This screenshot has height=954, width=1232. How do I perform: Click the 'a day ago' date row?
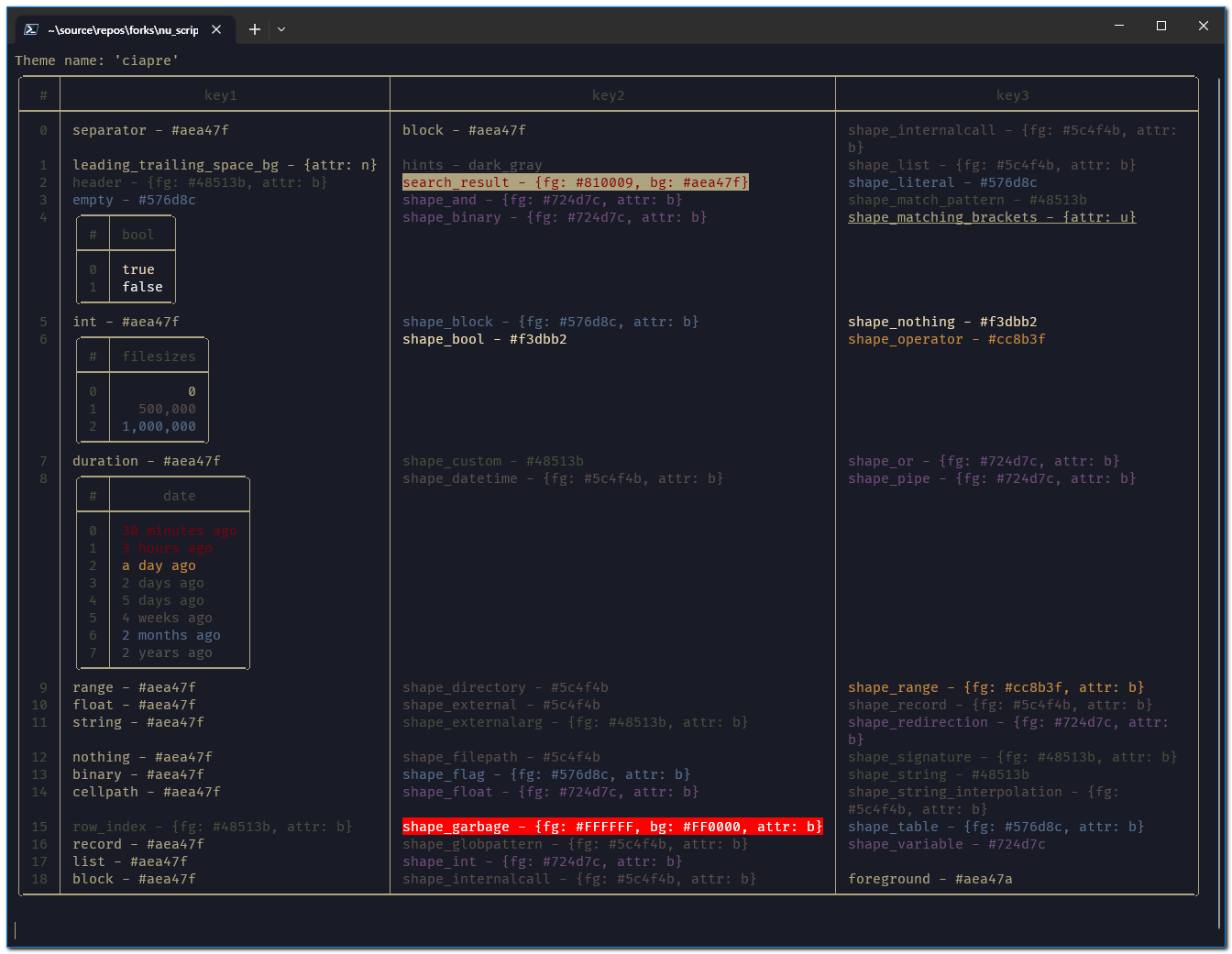[159, 565]
